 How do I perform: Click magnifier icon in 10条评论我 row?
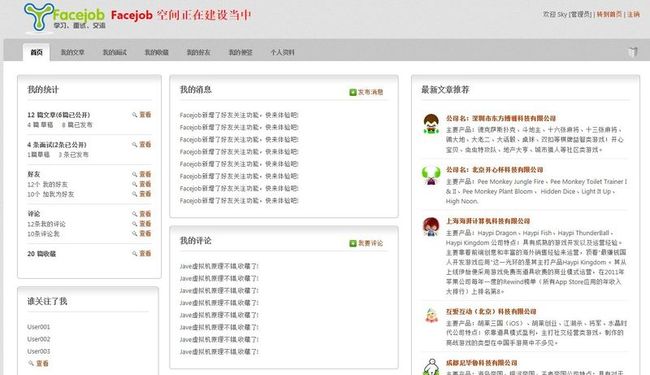pyautogui.click(x=135, y=234)
